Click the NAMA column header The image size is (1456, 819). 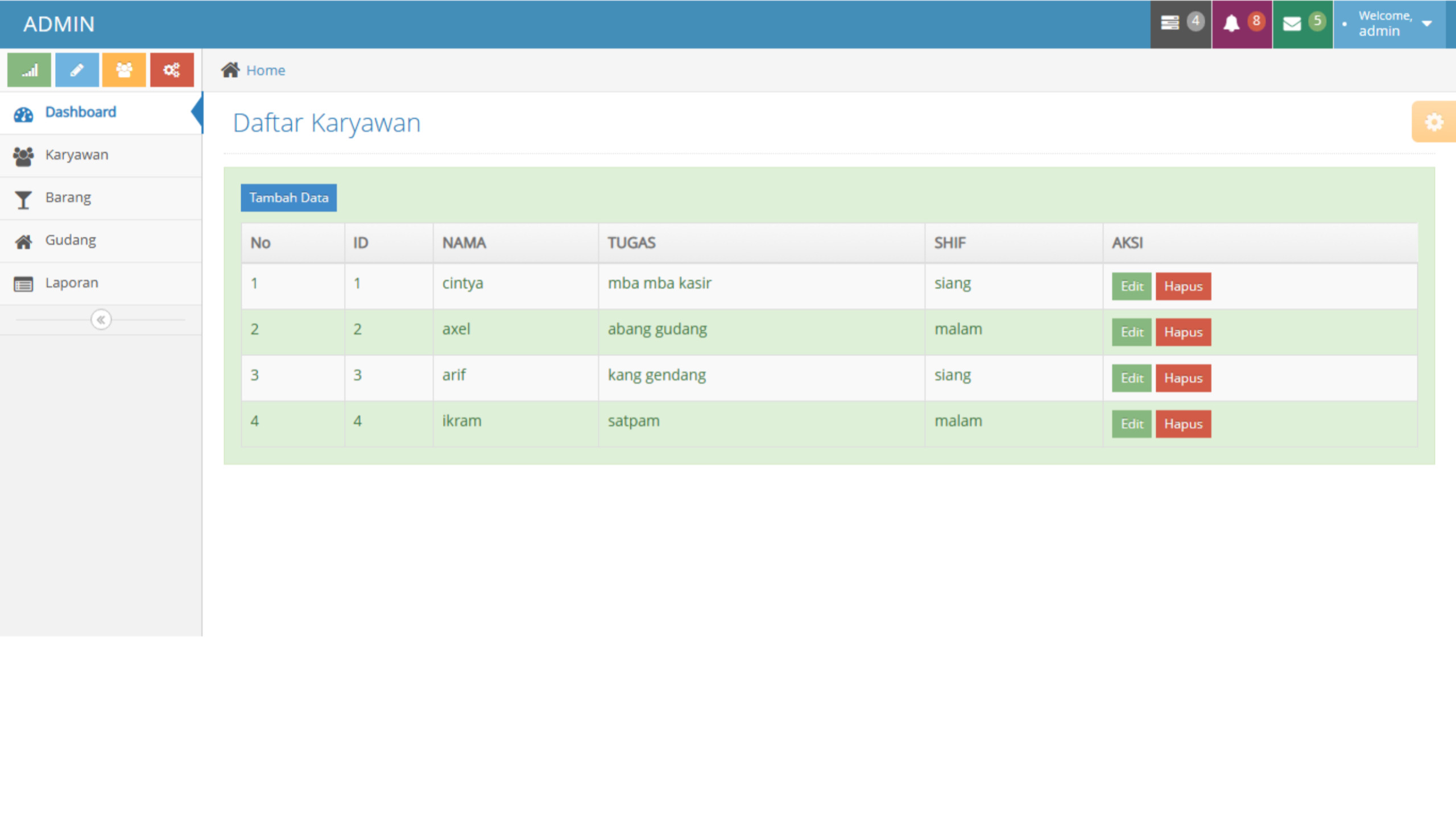pos(515,243)
